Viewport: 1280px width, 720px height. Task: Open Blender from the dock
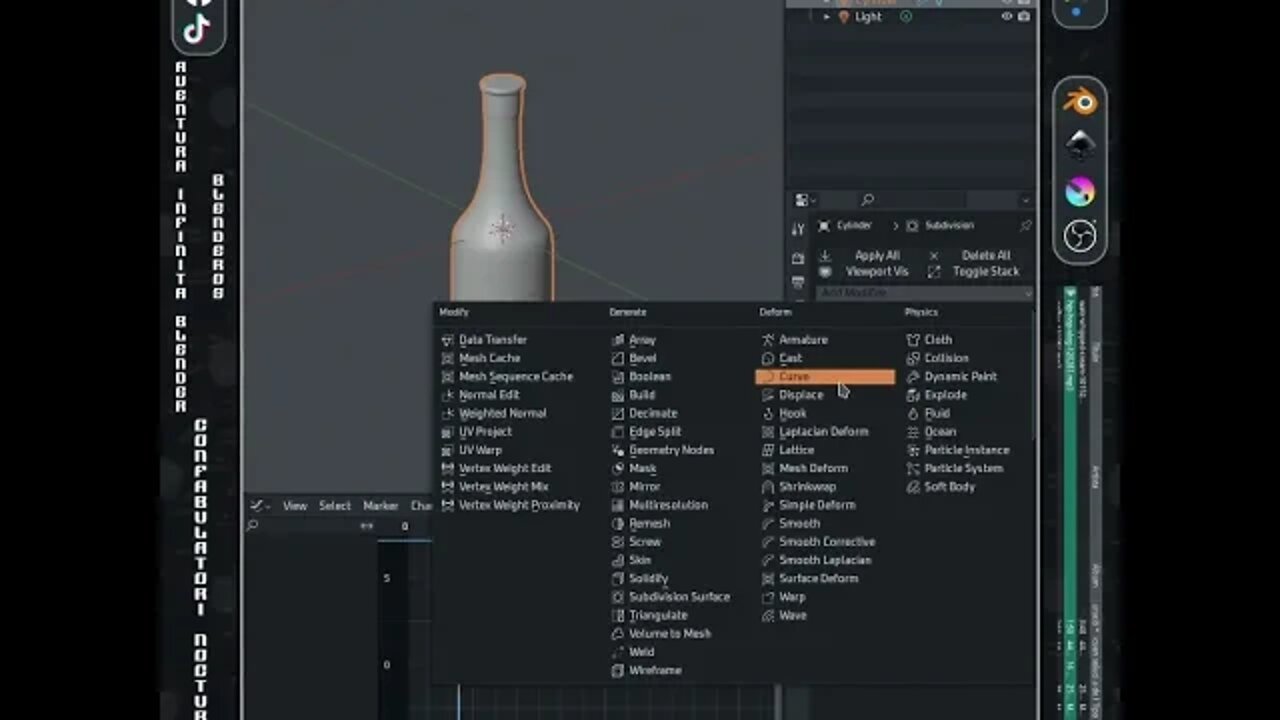(x=1080, y=102)
